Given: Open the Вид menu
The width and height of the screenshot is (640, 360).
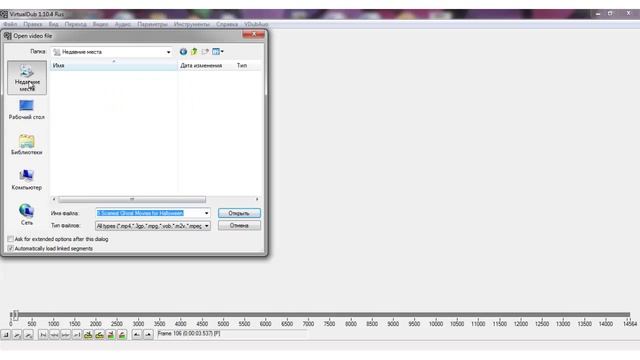Looking at the screenshot, I should (x=53, y=24).
